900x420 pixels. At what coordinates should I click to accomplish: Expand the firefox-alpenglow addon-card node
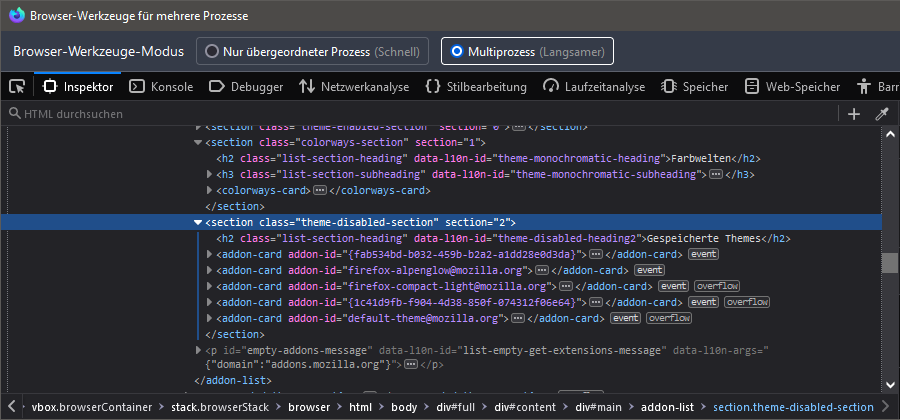209,270
